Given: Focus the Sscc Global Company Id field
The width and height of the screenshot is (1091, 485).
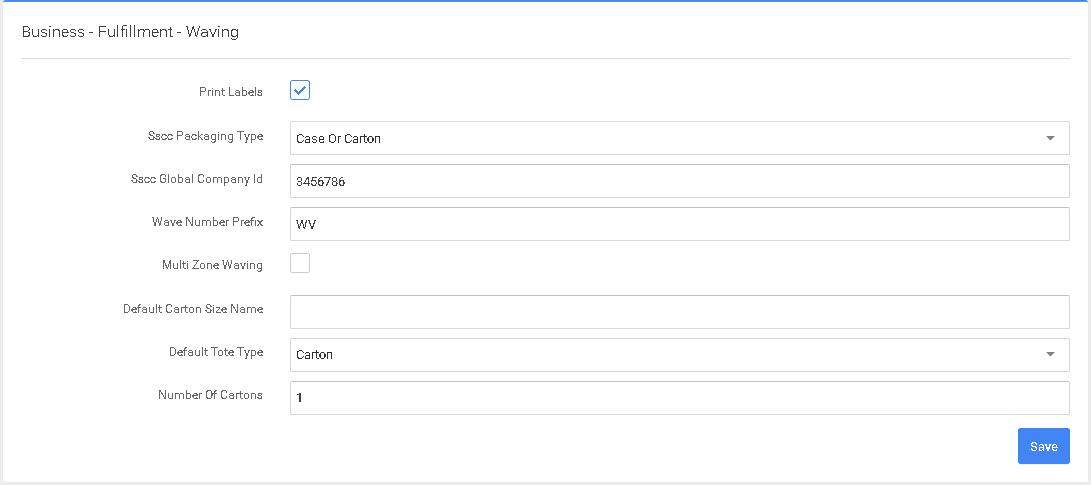Looking at the screenshot, I should (x=679, y=182).
